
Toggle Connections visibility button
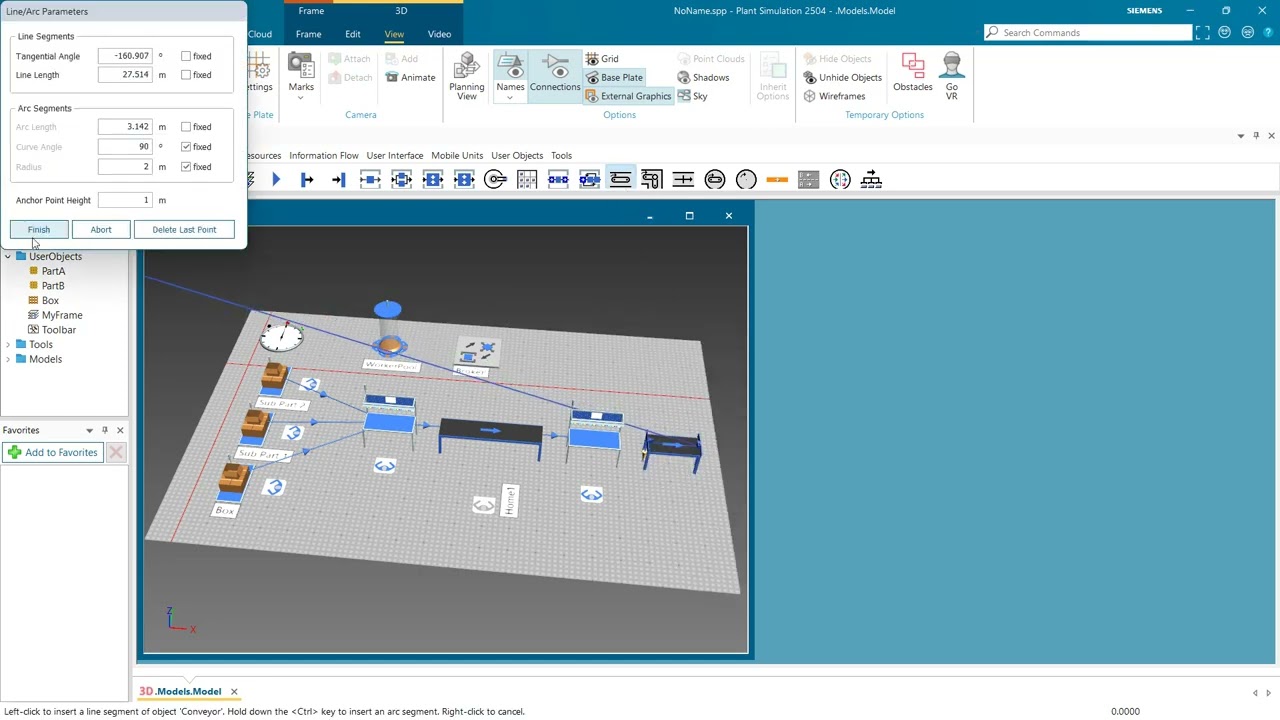(555, 76)
